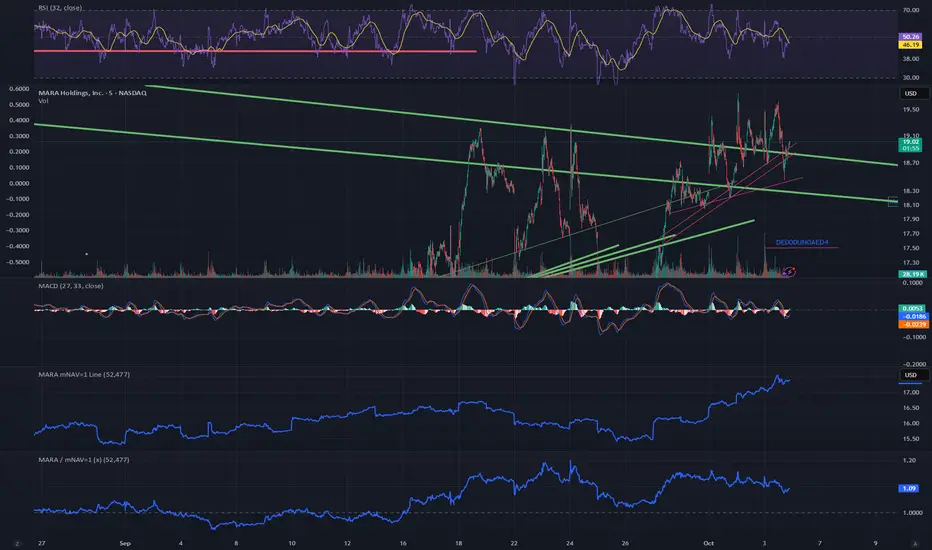Click the 19.50 price scale value

point(911,109)
